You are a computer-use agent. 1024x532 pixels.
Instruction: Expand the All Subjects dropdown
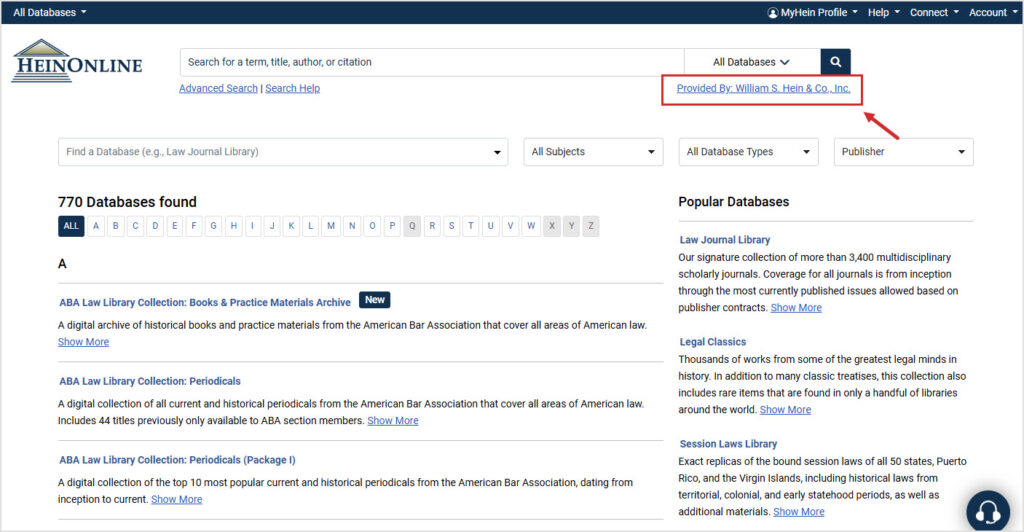(593, 151)
